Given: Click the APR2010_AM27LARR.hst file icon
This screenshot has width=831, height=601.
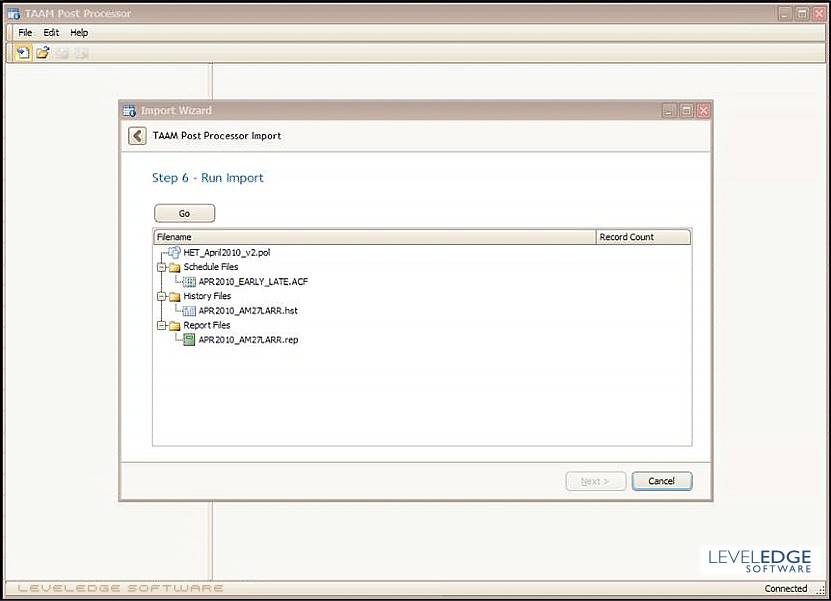Looking at the screenshot, I should coord(189,311).
